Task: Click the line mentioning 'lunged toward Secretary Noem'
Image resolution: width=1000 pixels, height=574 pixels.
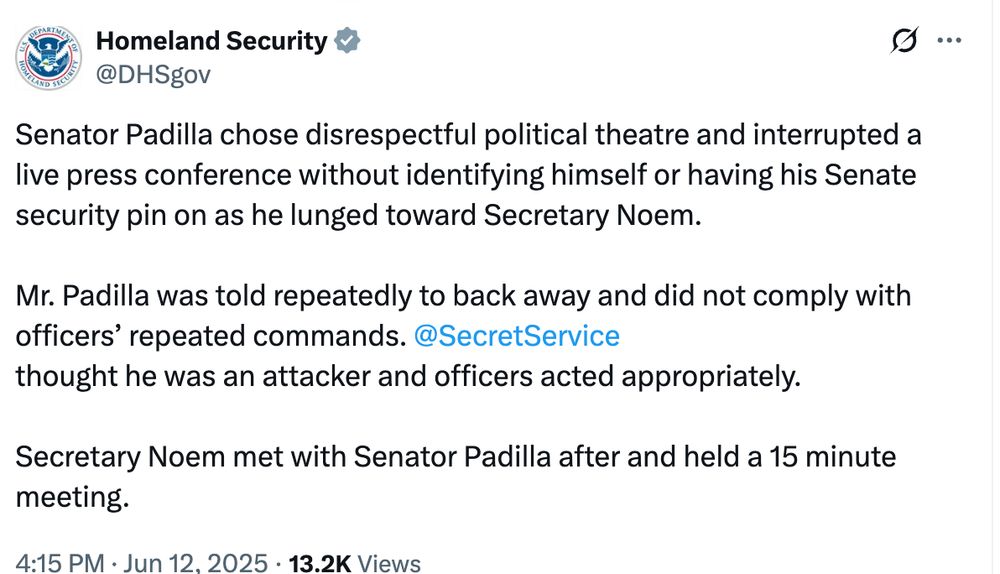Action: (x=358, y=215)
